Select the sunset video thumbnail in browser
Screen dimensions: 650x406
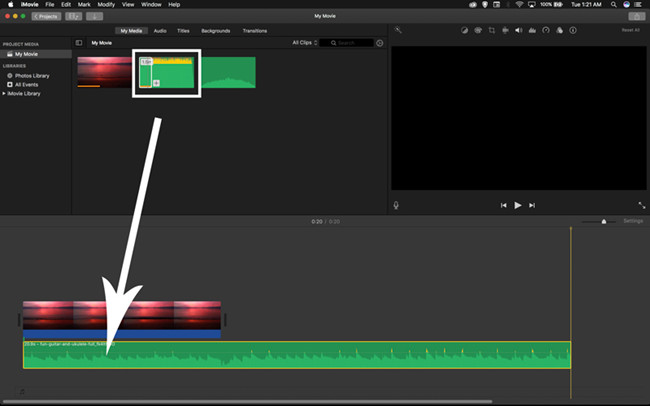coord(104,72)
